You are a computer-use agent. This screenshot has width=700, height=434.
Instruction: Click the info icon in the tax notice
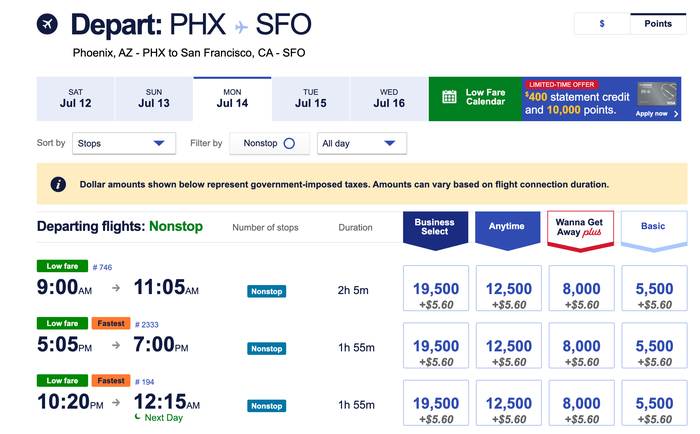(x=58, y=184)
